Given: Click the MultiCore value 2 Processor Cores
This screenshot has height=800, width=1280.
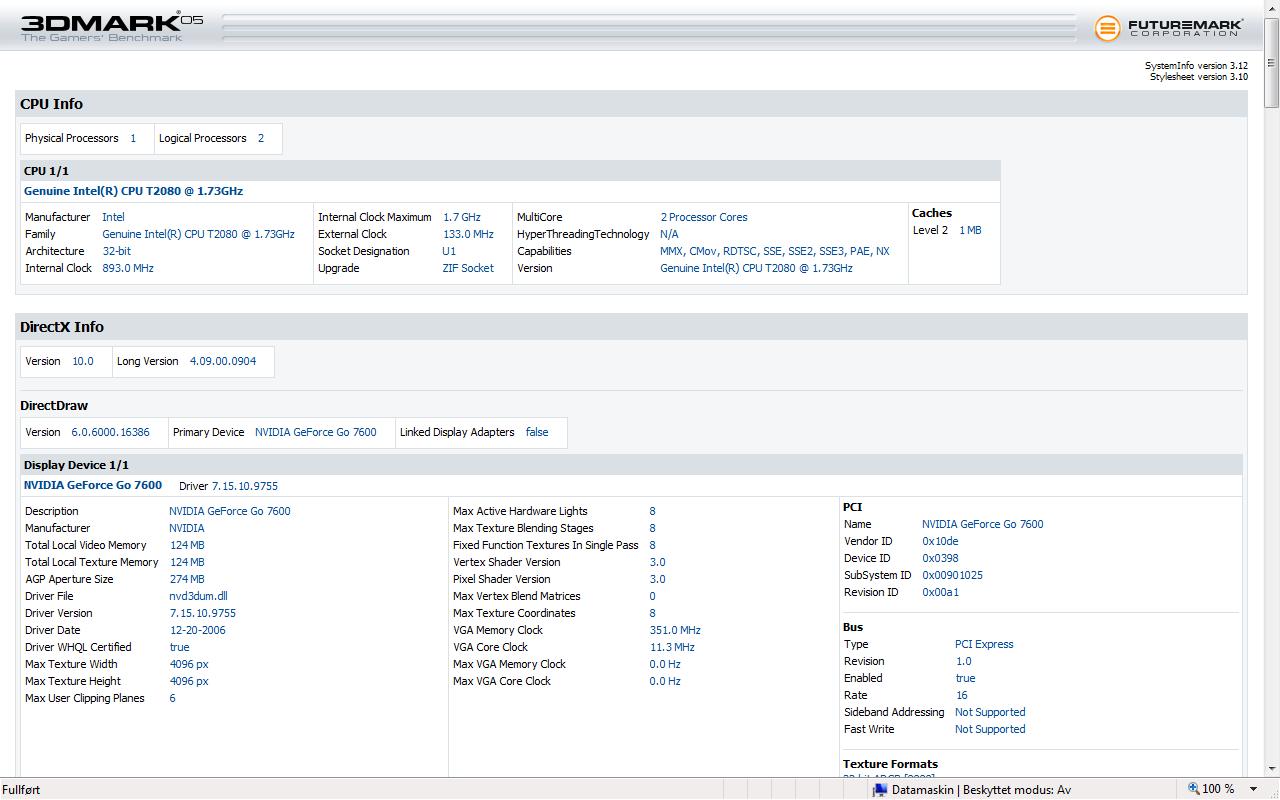Looking at the screenshot, I should click(x=704, y=217).
